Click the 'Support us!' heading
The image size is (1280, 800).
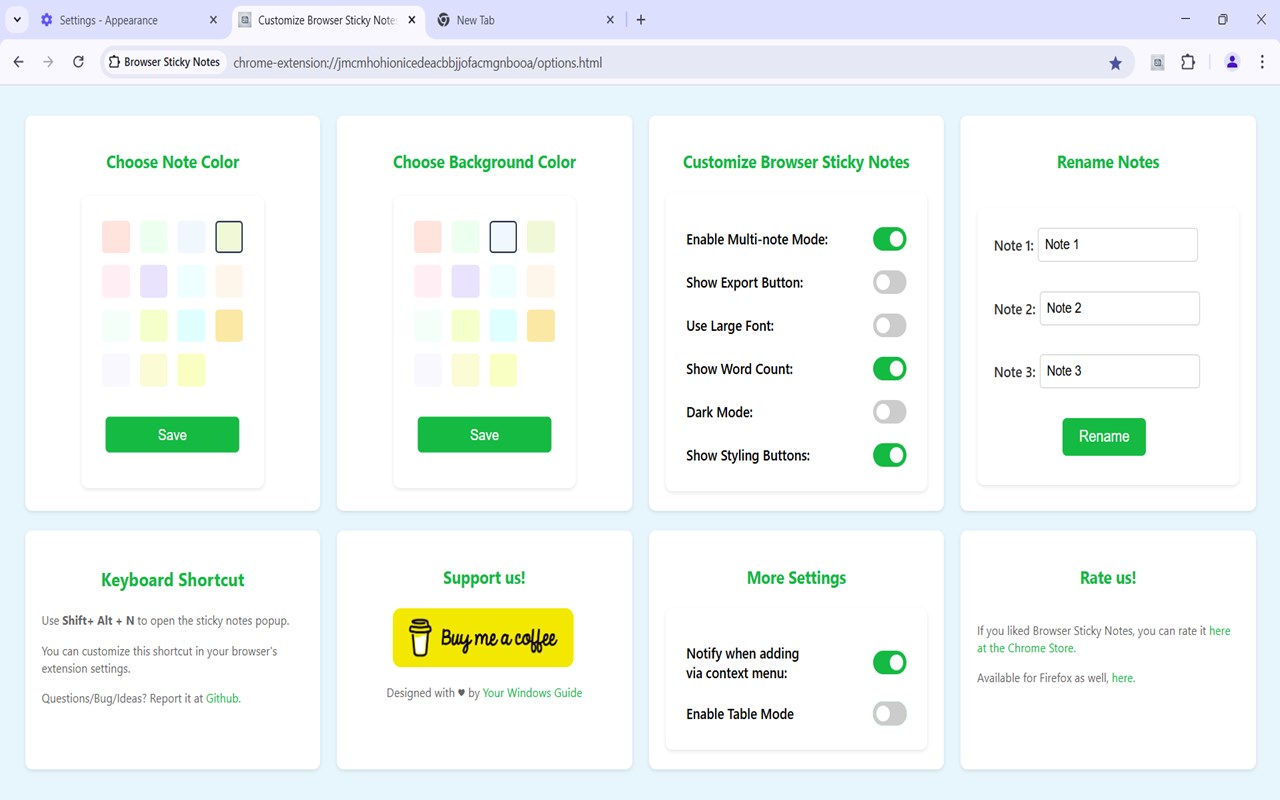tap(484, 578)
